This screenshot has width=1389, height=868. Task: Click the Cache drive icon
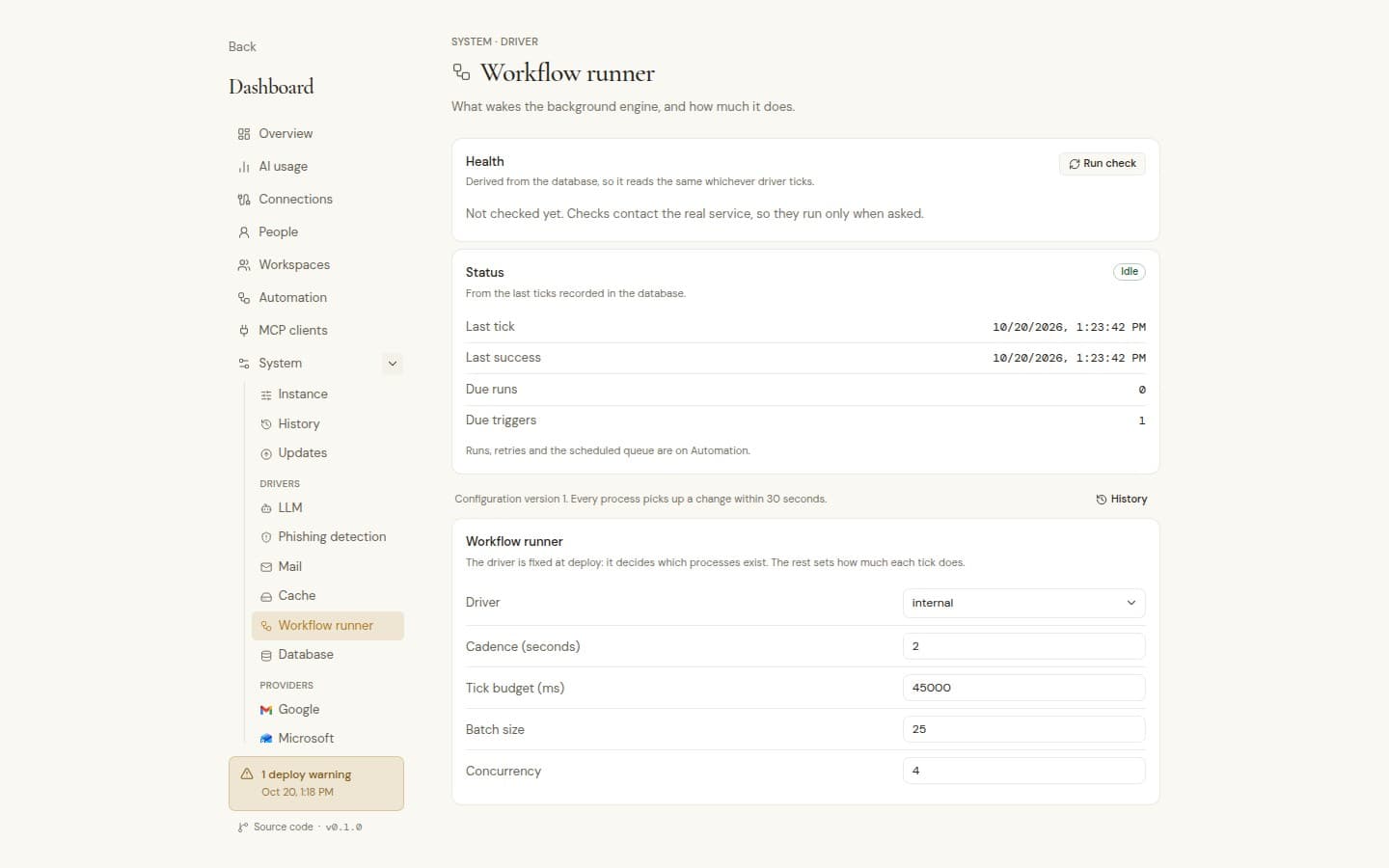266,596
